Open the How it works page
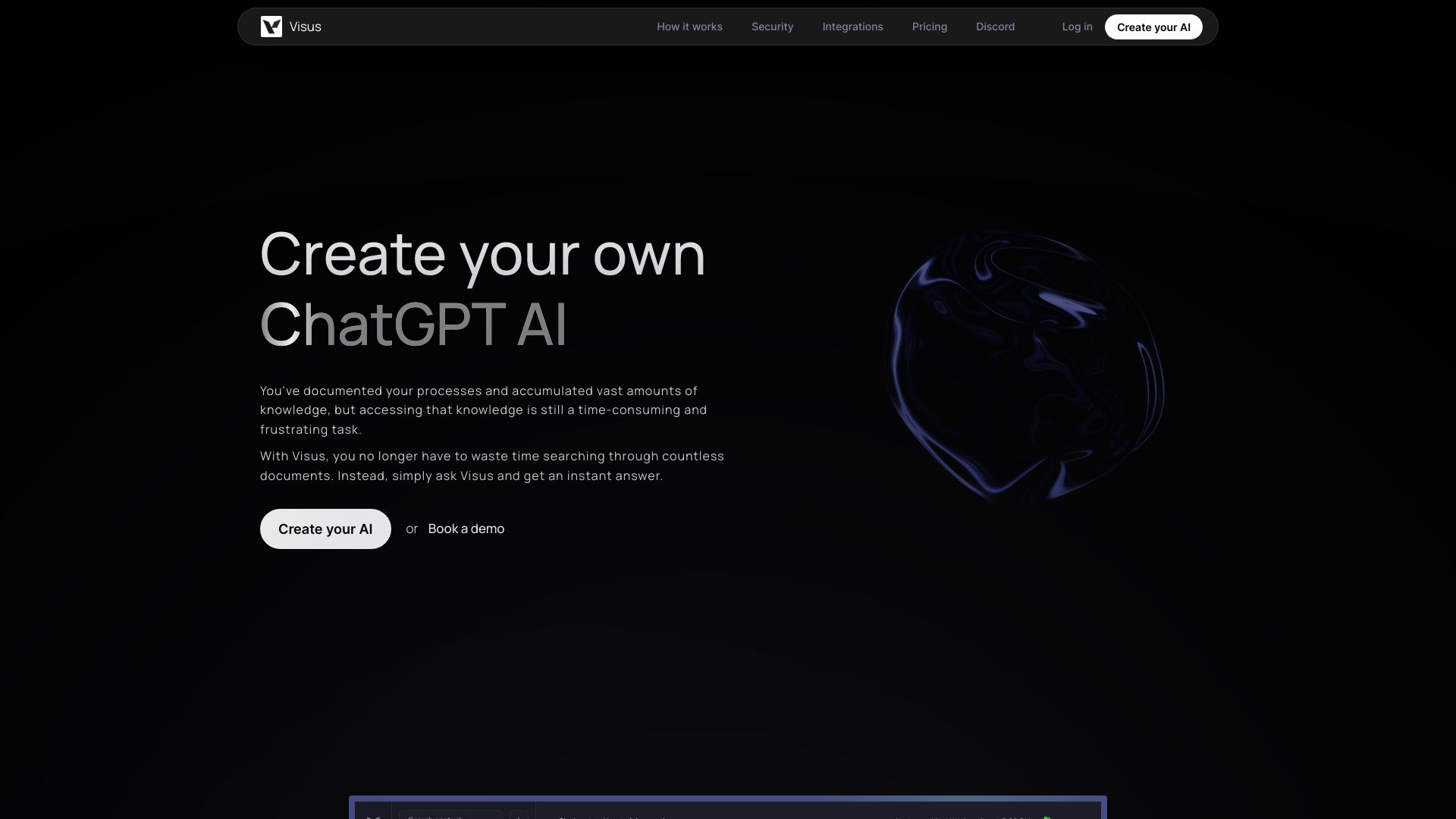 689,27
